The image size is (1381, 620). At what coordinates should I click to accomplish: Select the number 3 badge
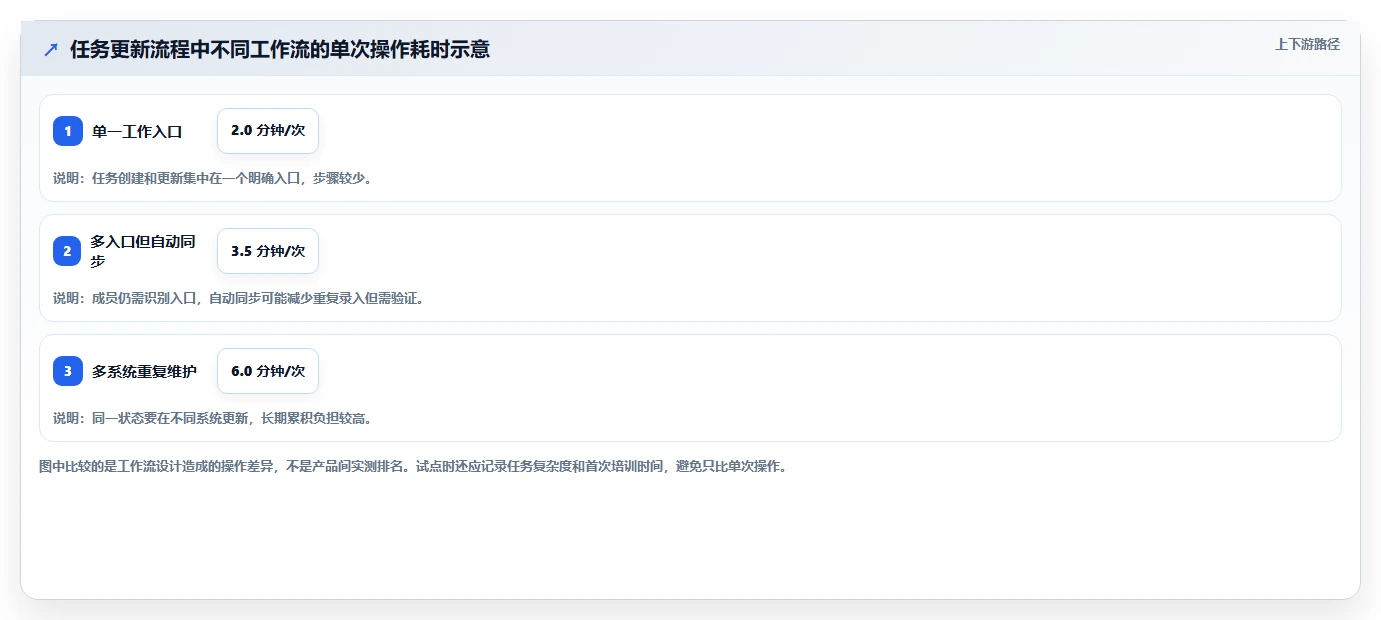tap(68, 371)
